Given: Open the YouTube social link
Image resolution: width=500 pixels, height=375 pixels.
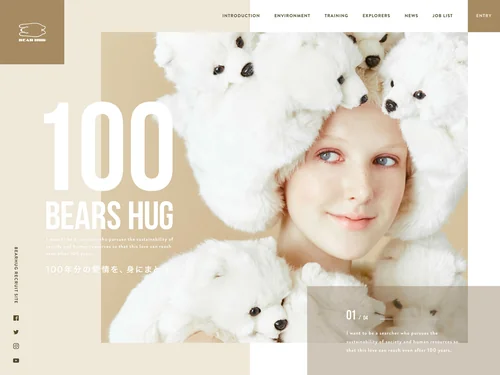Looking at the screenshot, I should click(16, 360).
